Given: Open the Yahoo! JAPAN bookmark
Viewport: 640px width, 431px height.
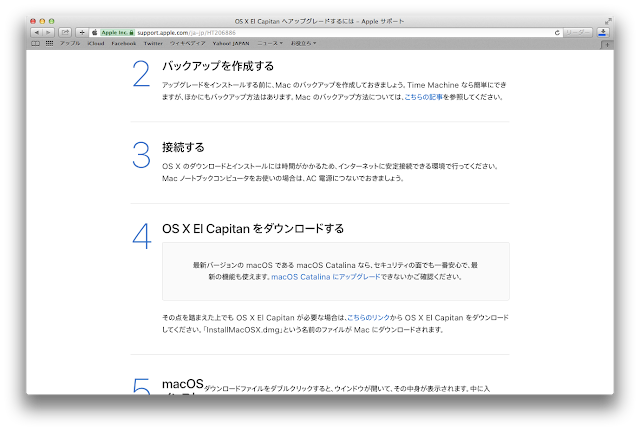Looking at the screenshot, I should [x=231, y=43].
